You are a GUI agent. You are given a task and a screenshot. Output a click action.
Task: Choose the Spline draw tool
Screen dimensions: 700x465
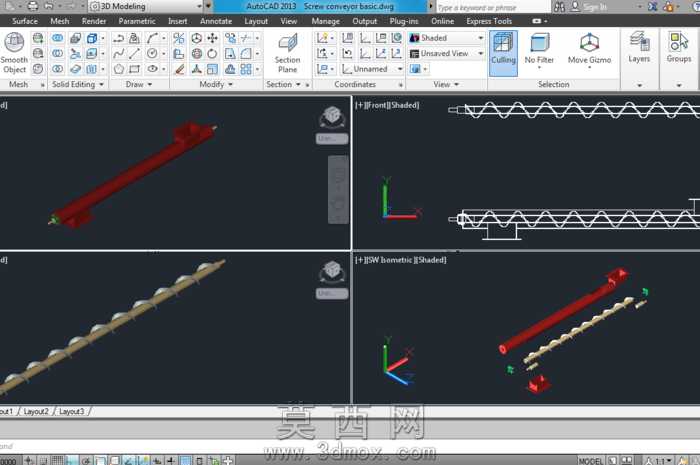click(x=118, y=54)
